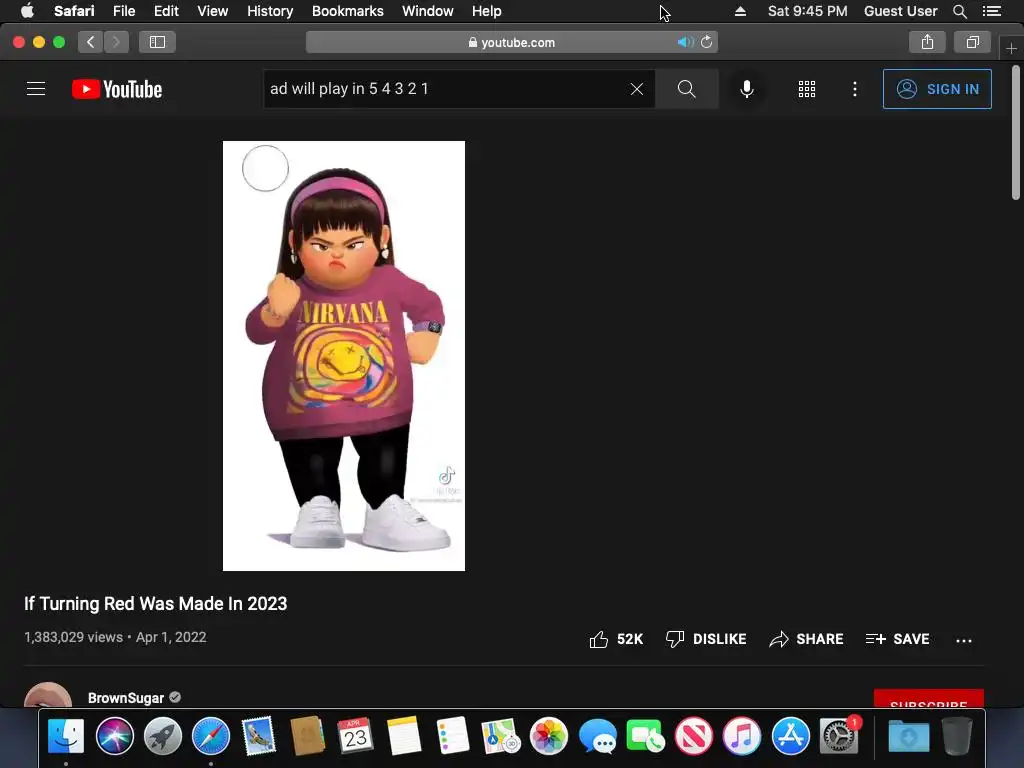
Task: Click the SIGN IN button
Action: 937,89
